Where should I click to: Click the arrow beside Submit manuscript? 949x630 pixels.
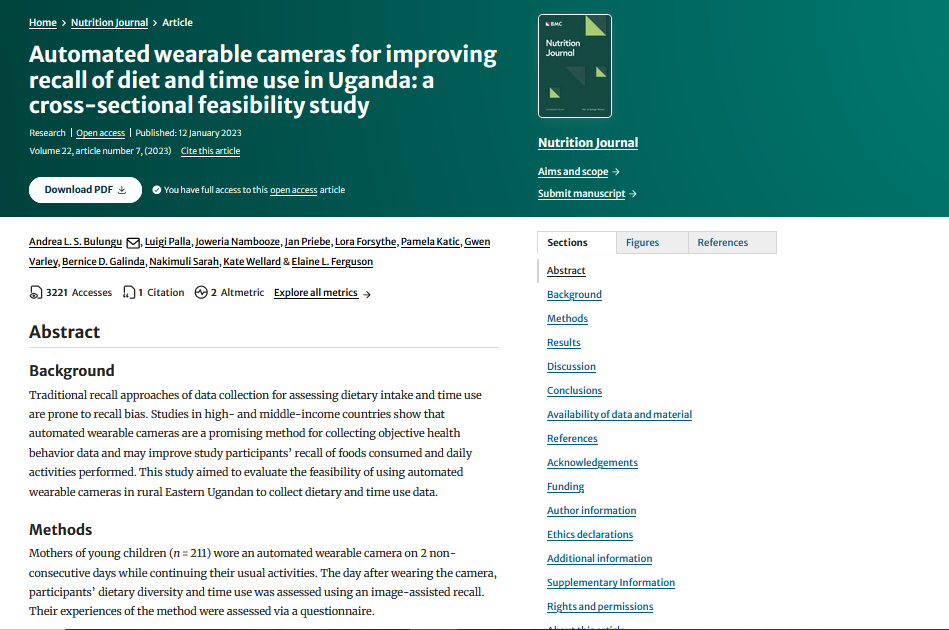pos(633,194)
